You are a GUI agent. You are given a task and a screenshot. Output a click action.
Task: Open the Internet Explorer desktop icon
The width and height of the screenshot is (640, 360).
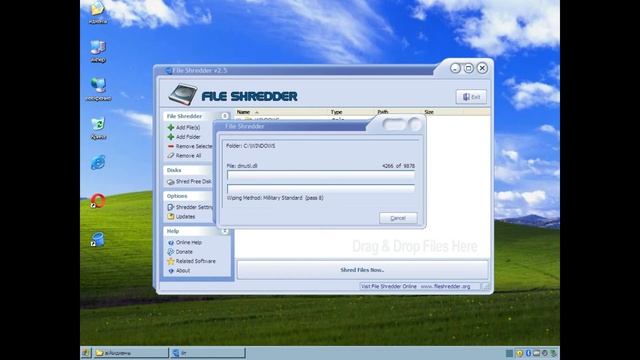98,162
